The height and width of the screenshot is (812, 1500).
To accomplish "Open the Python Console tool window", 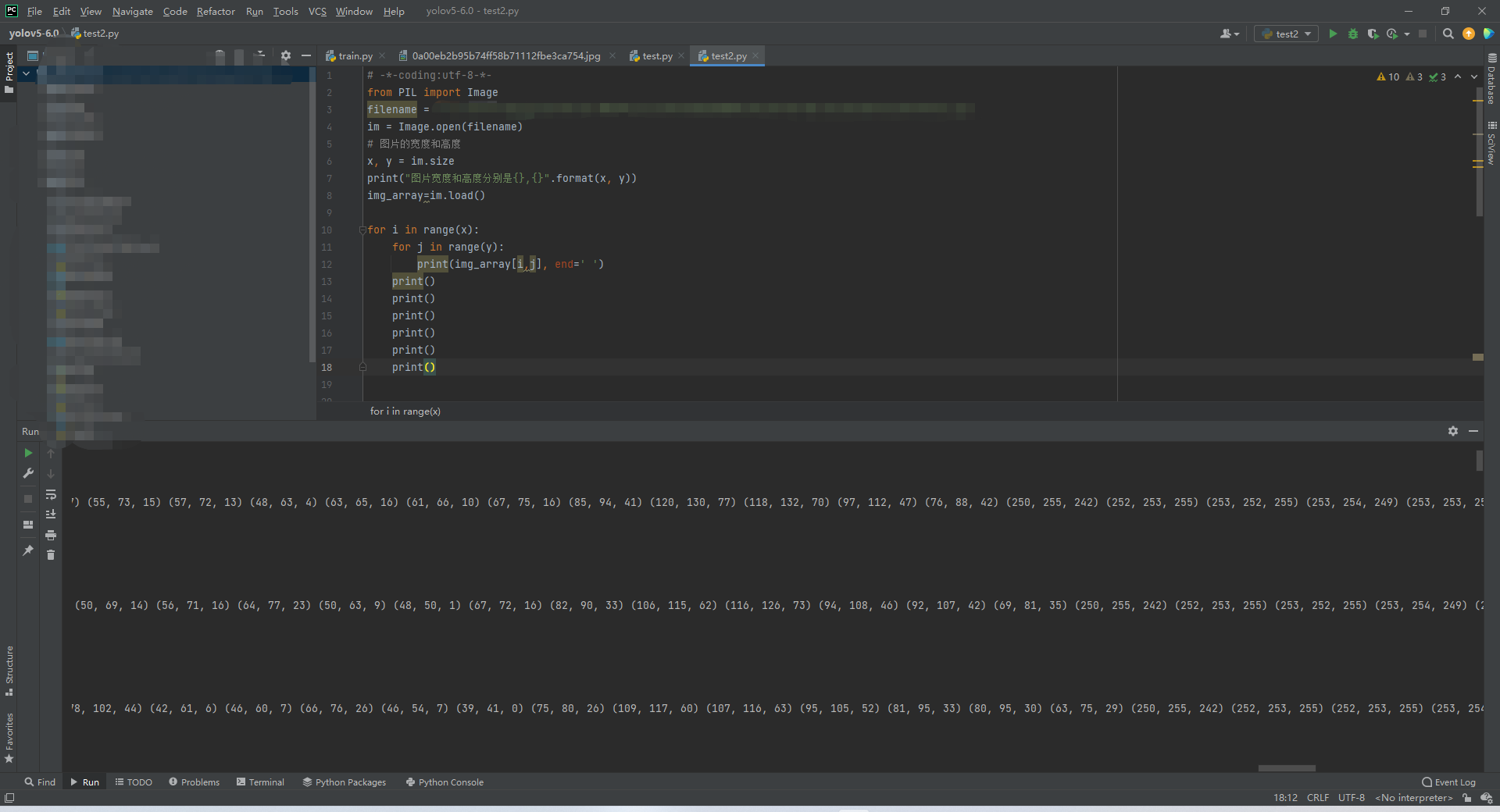I will (445, 782).
